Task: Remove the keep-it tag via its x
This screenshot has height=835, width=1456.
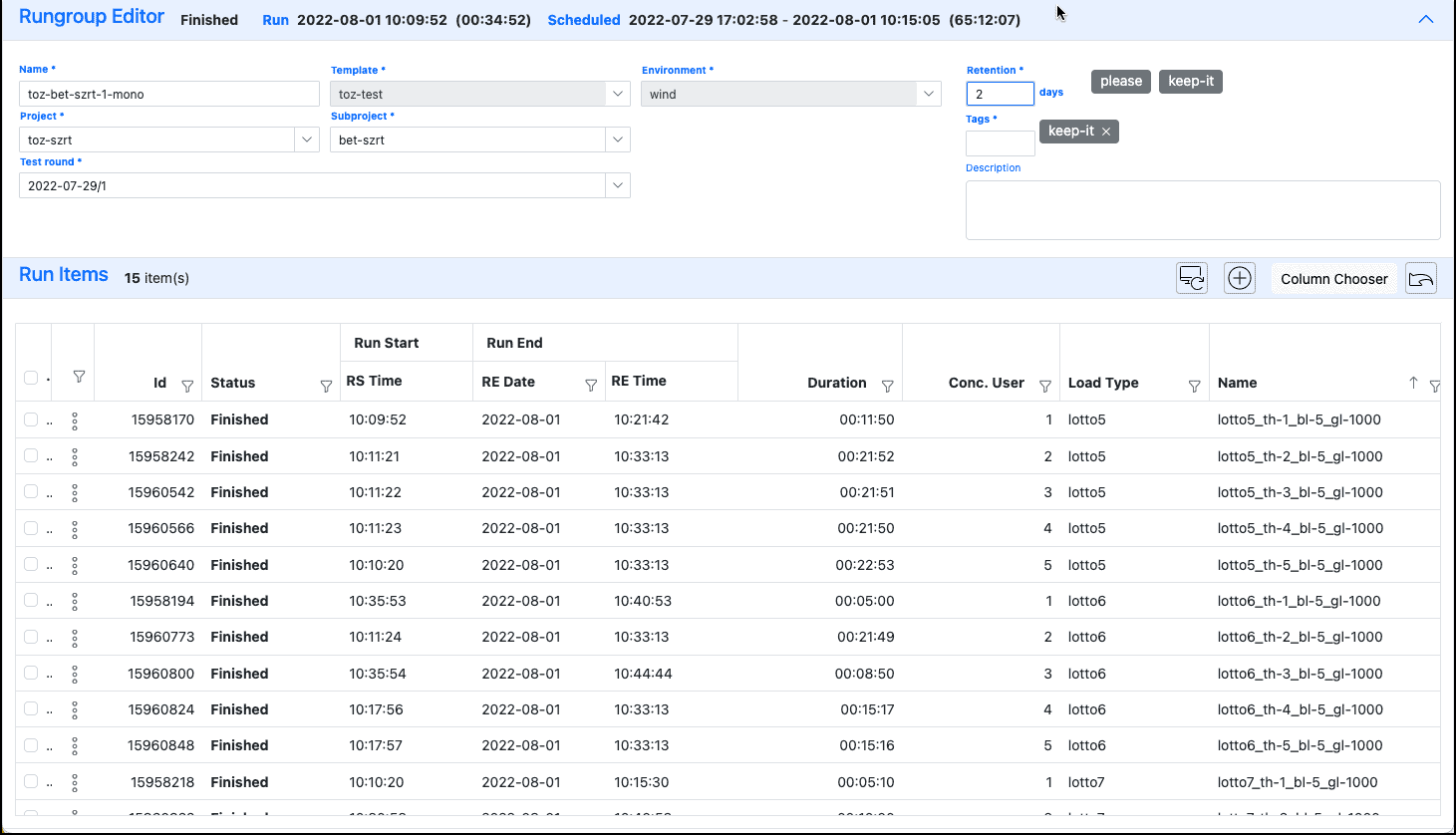Action: click(1106, 132)
